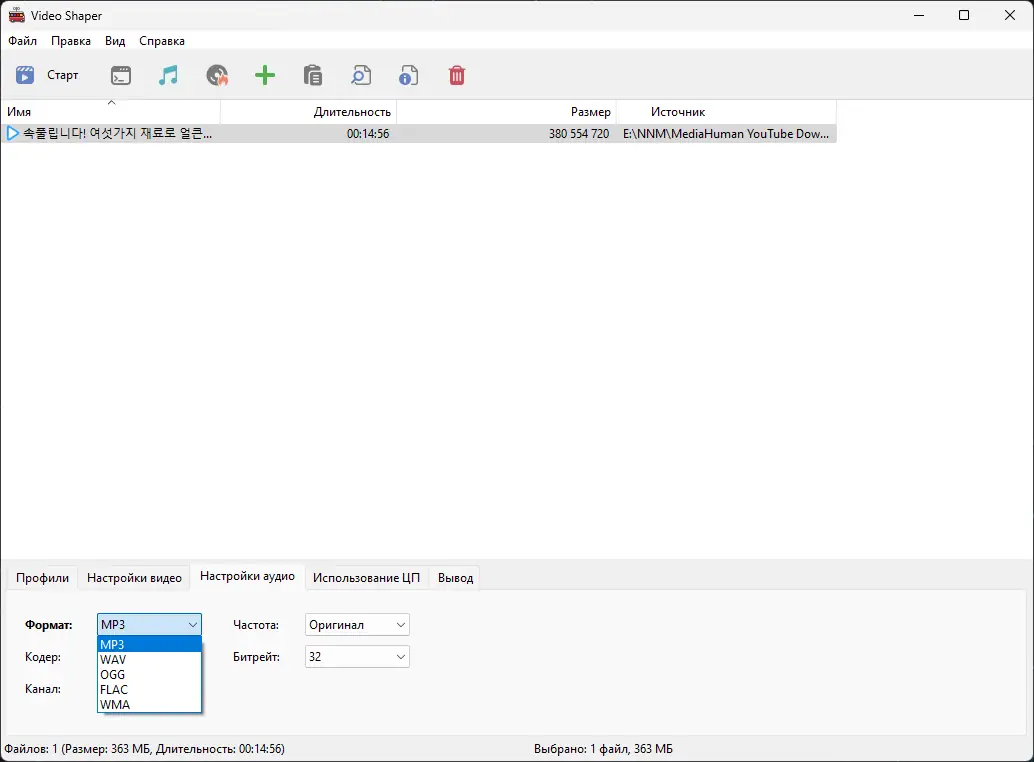Select the Настройки аудио tab
This screenshot has height=762, width=1034.
coord(247,576)
